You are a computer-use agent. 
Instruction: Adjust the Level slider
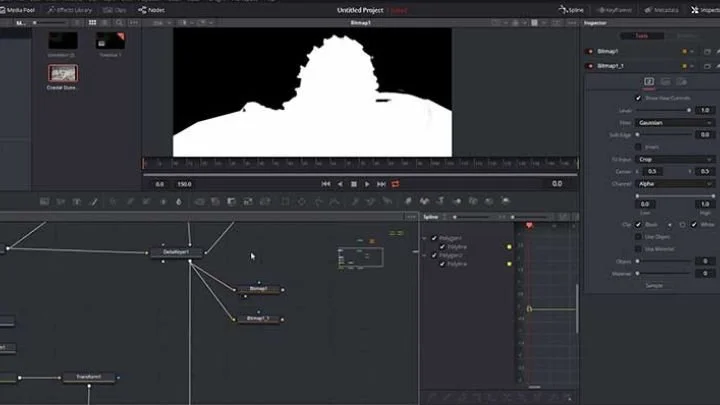[663, 111]
